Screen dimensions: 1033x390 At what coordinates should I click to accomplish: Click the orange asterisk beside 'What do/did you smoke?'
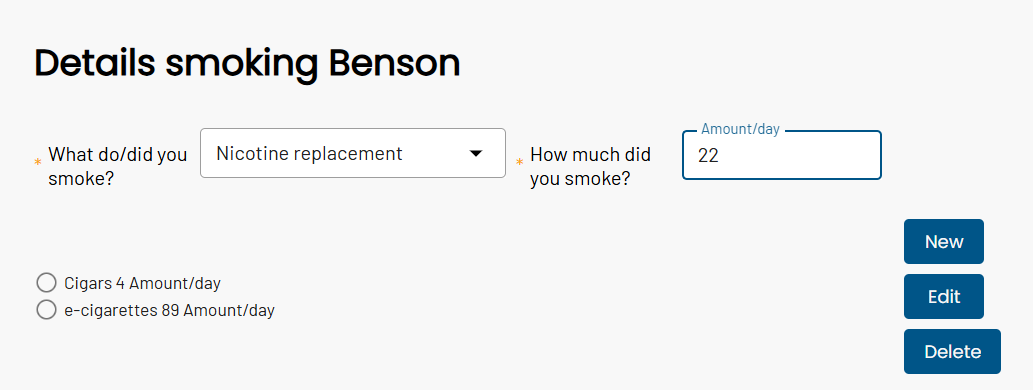tap(38, 162)
